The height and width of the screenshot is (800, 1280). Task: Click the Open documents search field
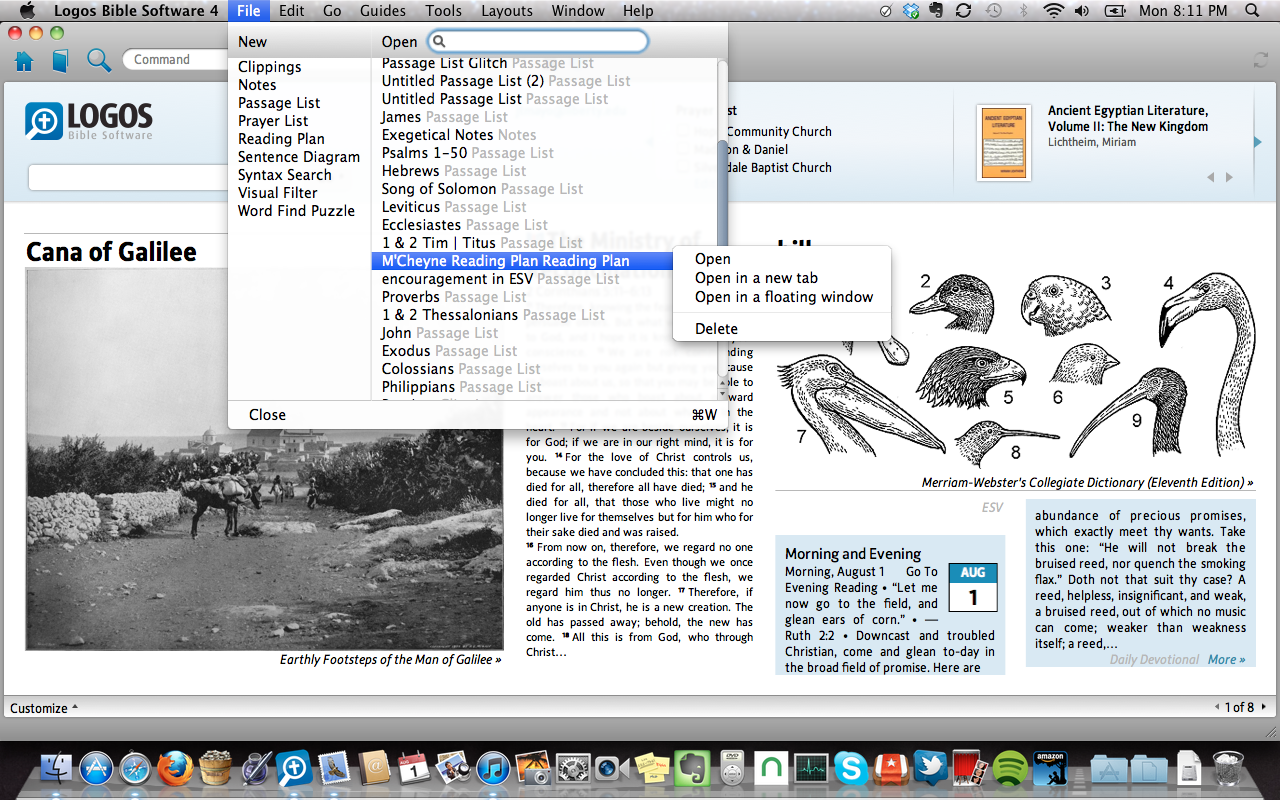point(538,41)
